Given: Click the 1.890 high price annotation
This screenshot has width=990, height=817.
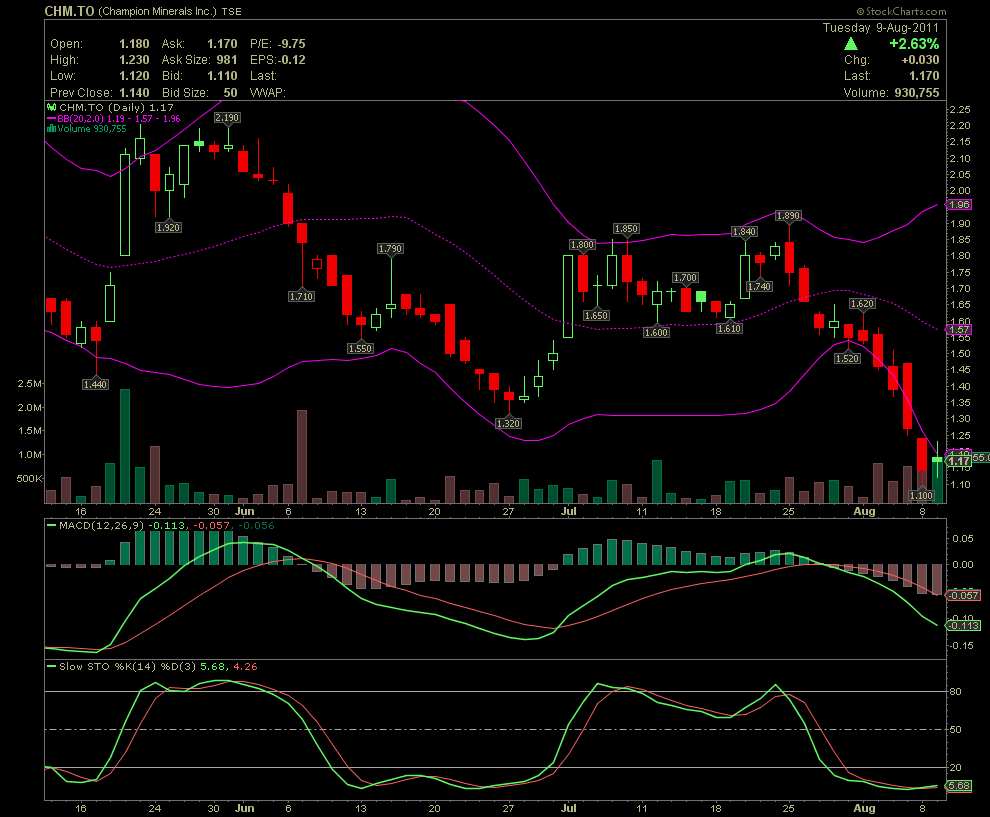Looking at the screenshot, I should click(x=788, y=215).
